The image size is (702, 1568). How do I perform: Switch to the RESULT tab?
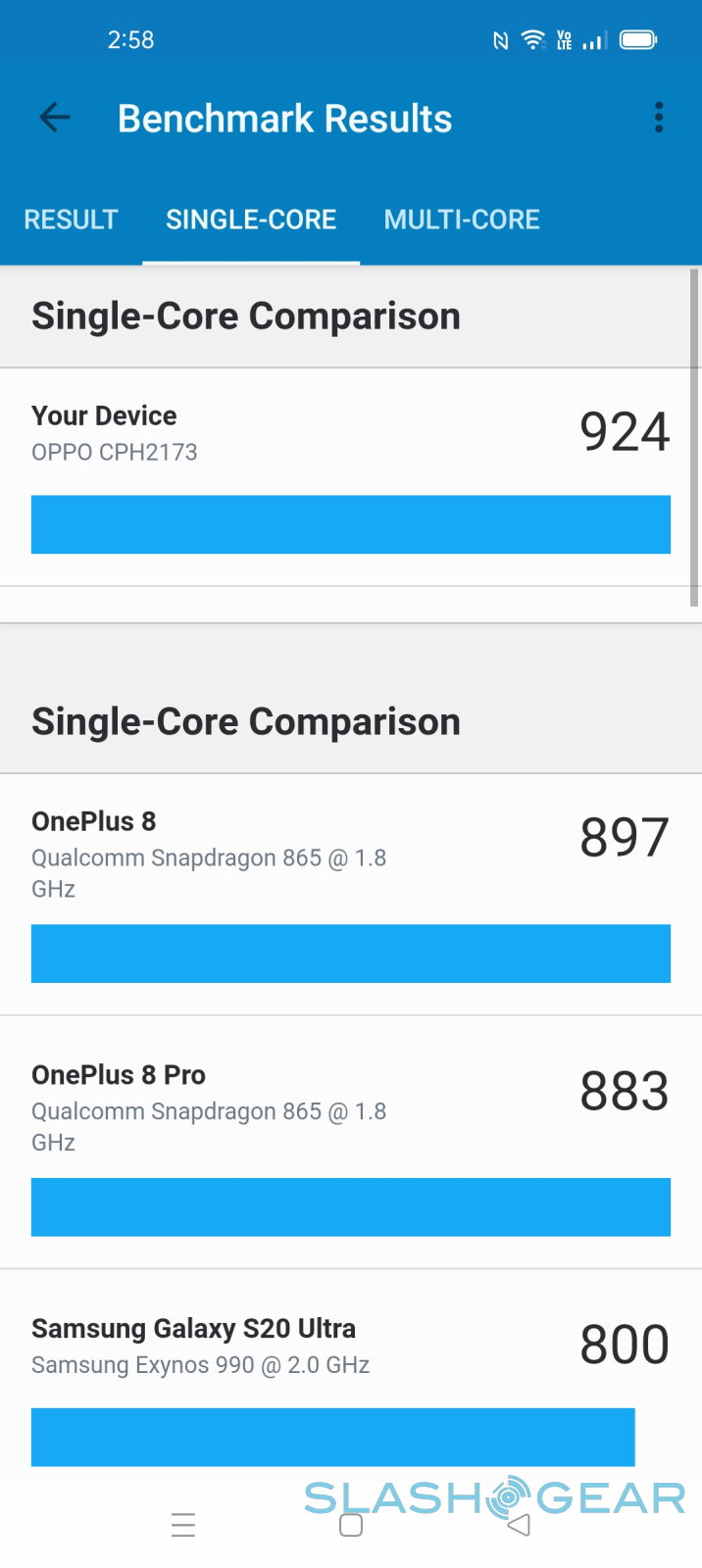[71, 220]
